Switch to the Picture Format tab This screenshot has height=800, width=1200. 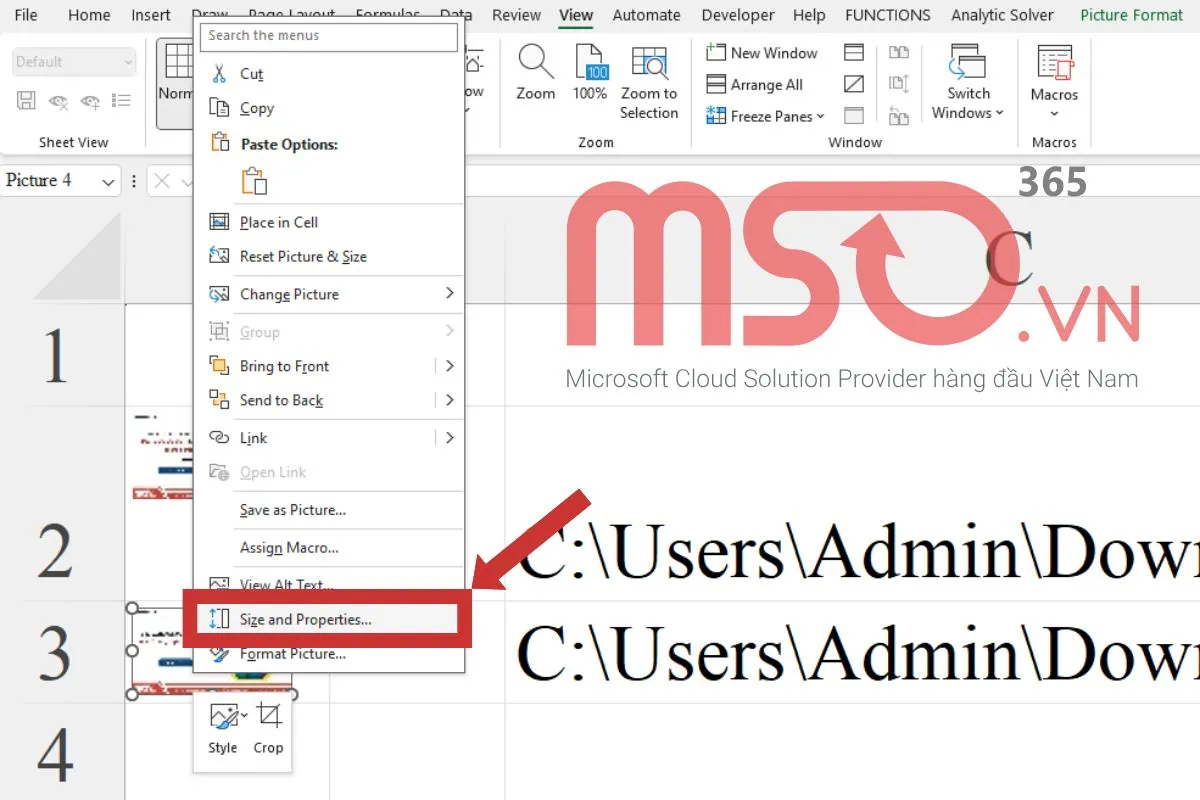pyautogui.click(x=1131, y=15)
